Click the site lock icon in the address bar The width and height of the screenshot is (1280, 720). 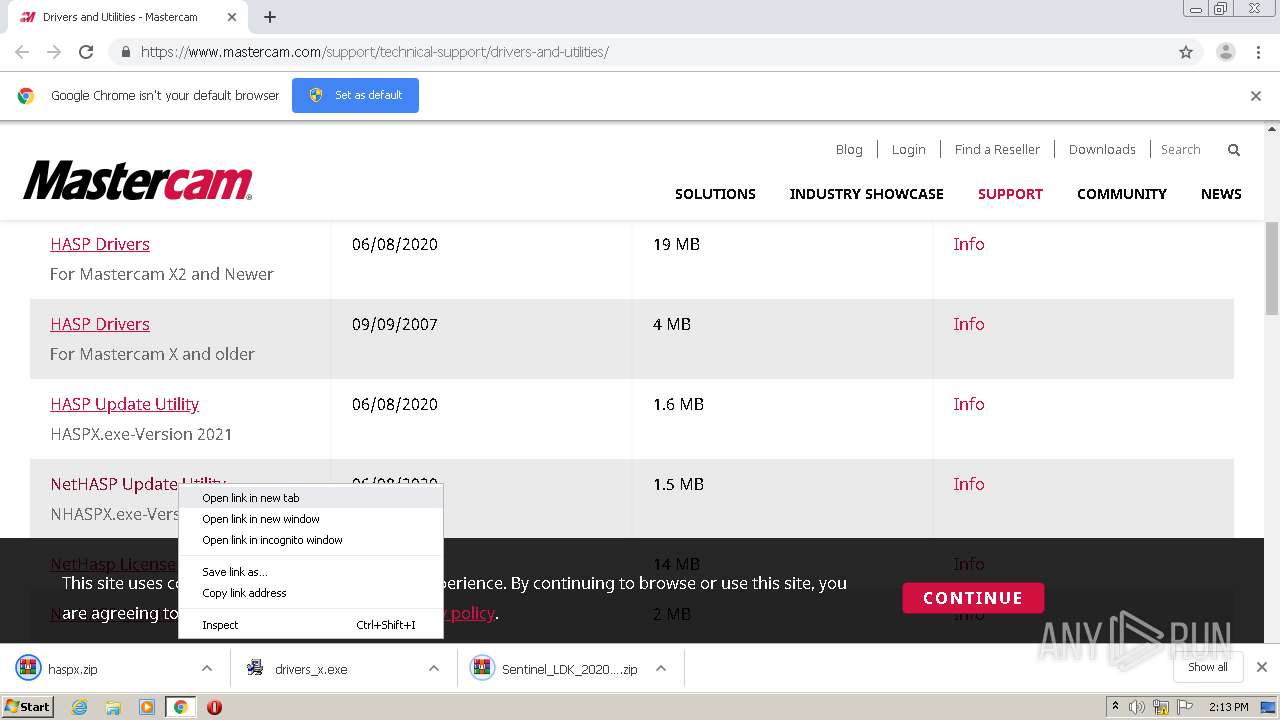[x=125, y=52]
